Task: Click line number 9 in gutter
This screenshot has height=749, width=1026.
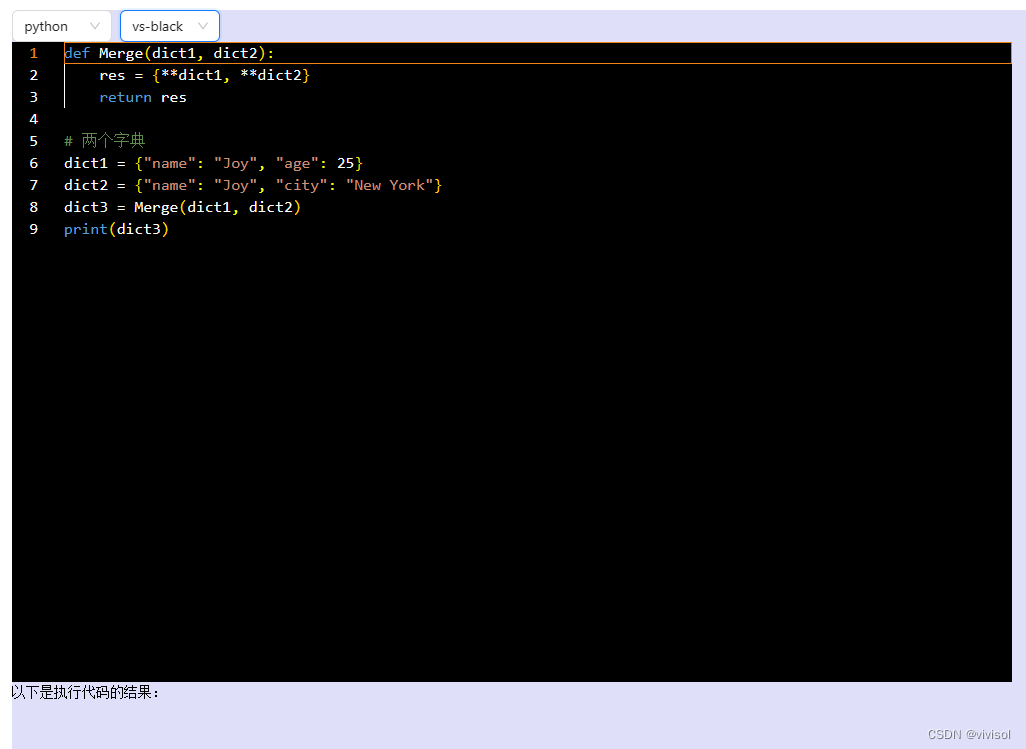Action: point(33,229)
